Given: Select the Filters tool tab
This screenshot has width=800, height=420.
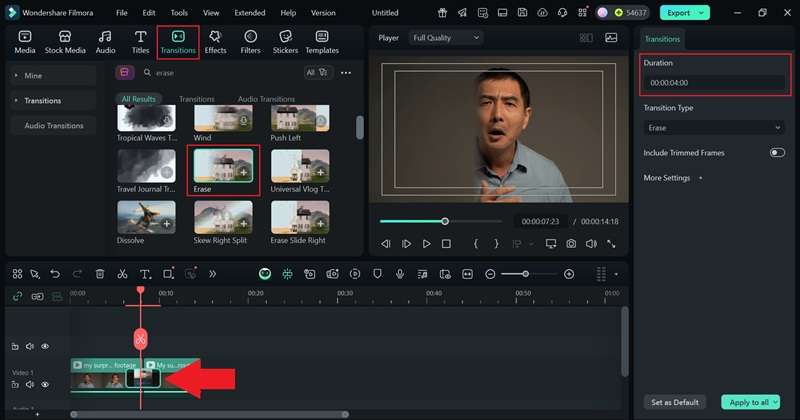Looking at the screenshot, I should [x=250, y=41].
